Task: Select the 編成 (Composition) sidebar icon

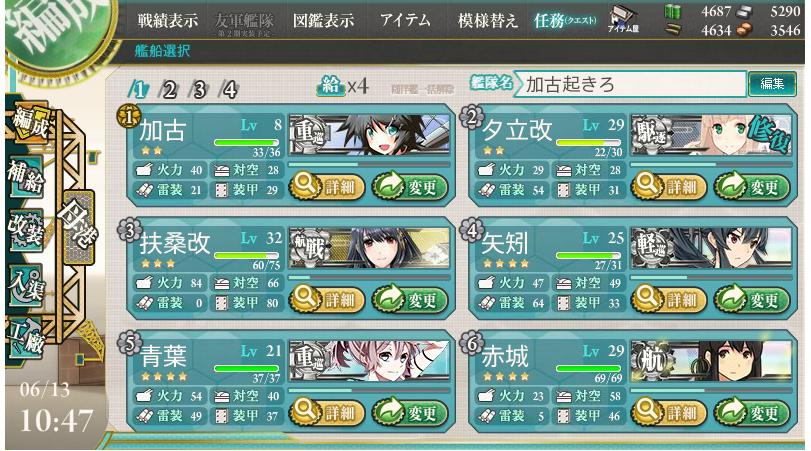Action: (x=30, y=123)
